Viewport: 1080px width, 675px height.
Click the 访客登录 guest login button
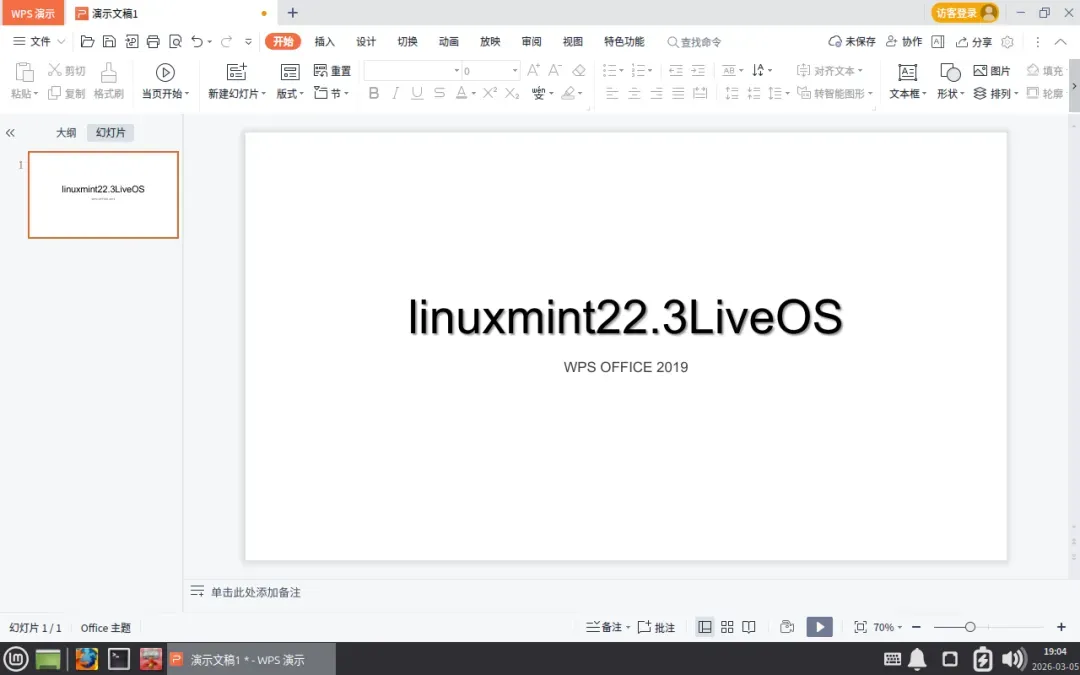965,12
